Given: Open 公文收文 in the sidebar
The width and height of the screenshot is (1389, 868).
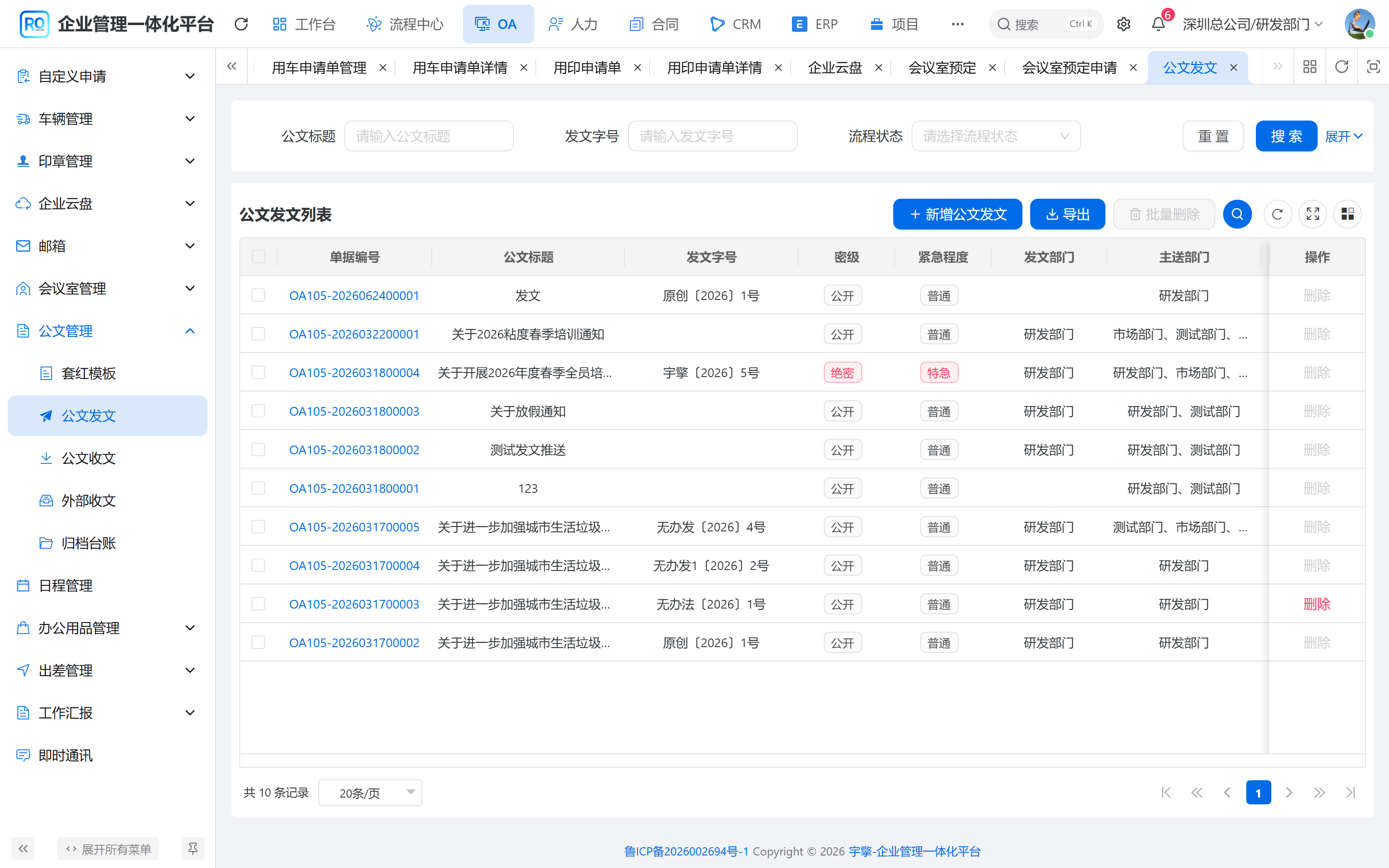Looking at the screenshot, I should point(108,458).
